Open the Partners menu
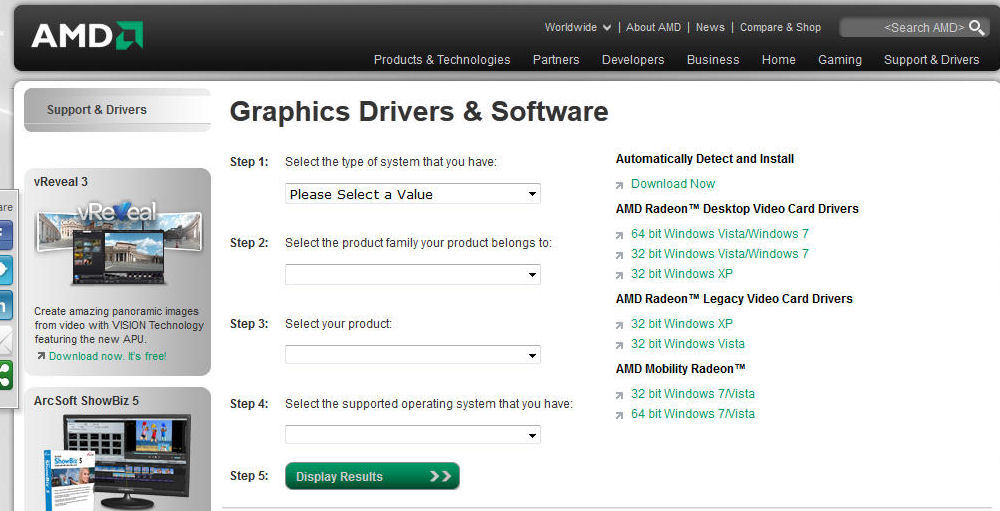 (556, 60)
